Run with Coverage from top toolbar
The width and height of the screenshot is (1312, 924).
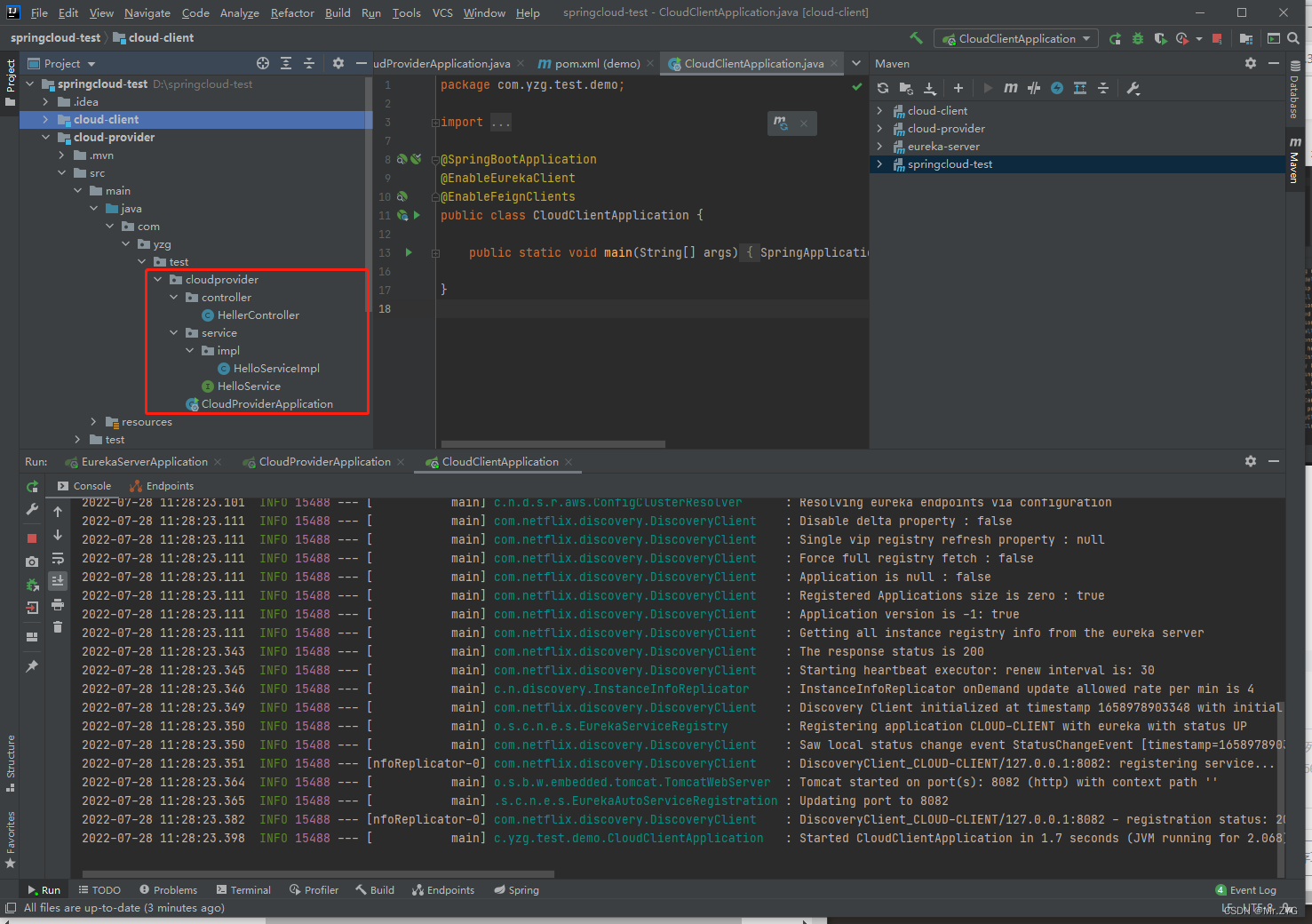pyautogui.click(x=1160, y=38)
